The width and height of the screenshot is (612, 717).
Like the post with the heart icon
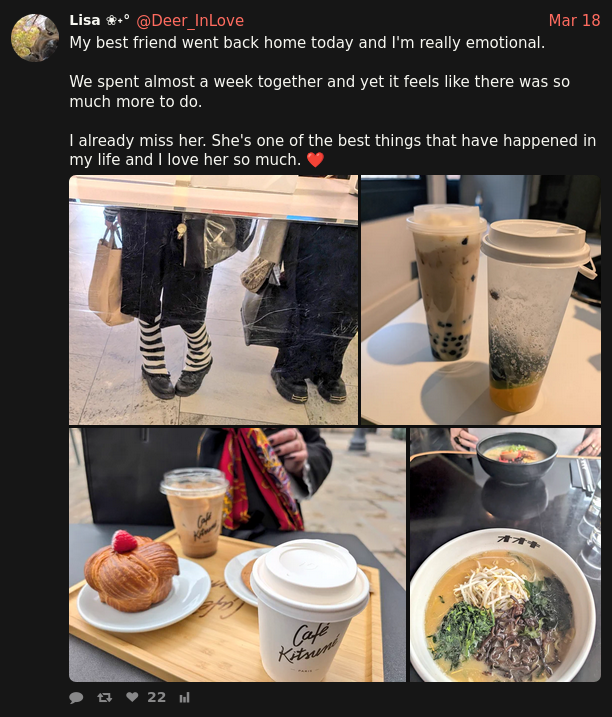click(132, 697)
